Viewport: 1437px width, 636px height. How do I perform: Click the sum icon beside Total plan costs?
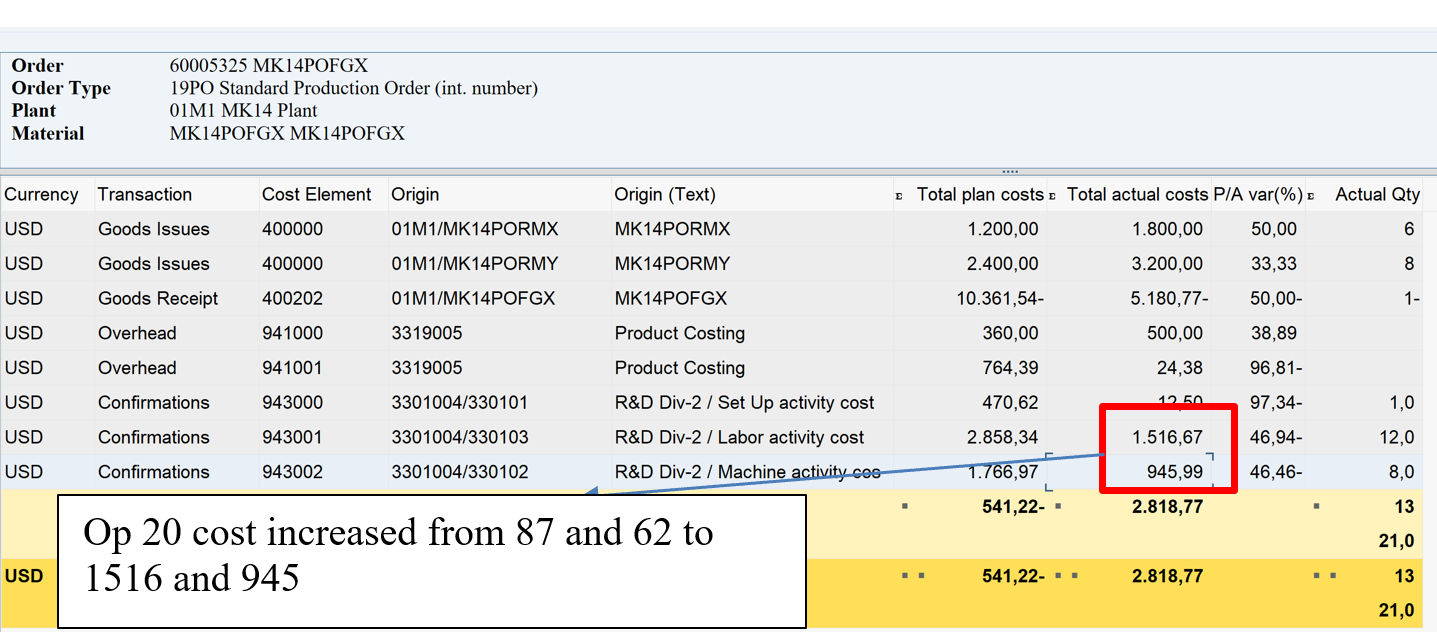coord(899,196)
